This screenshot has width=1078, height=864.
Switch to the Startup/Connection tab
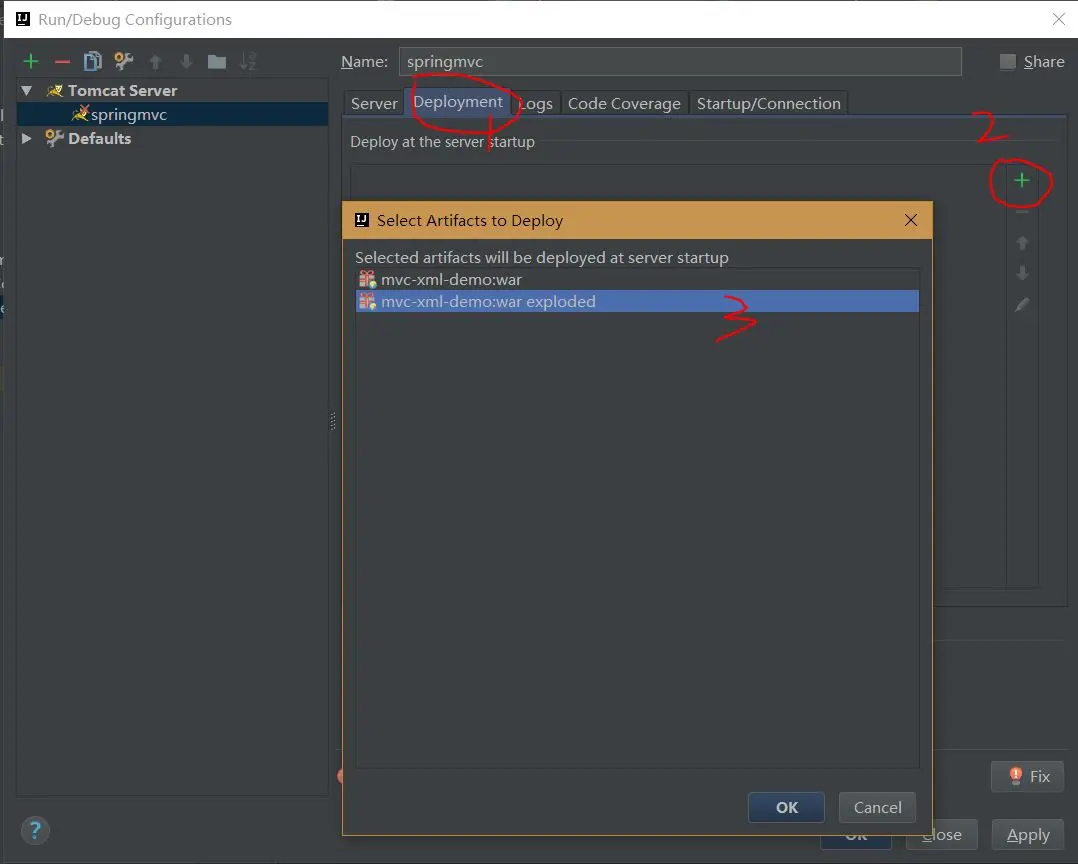click(769, 104)
